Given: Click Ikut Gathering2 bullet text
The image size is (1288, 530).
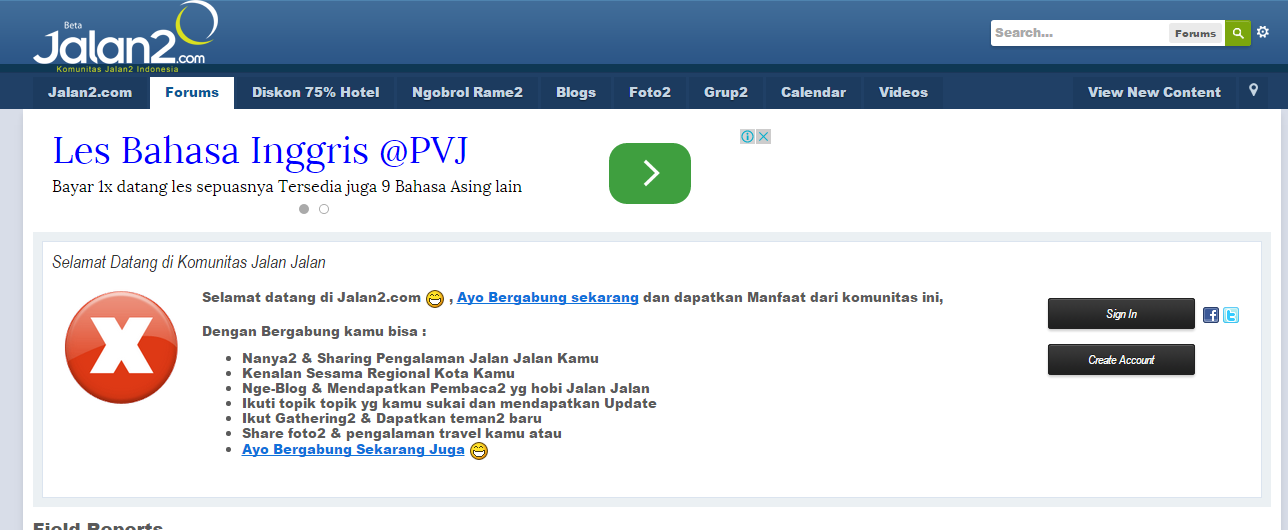Looking at the screenshot, I should (392, 418).
